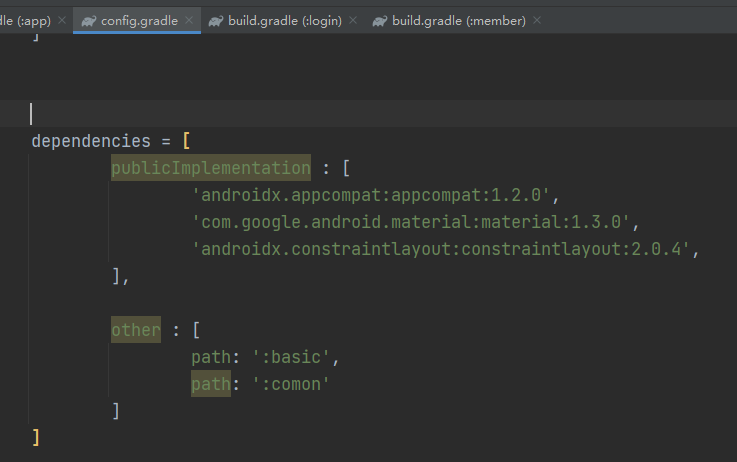
Task: Click the Gradle icon on build.gradle (:login) tab
Action: (216, 21)
